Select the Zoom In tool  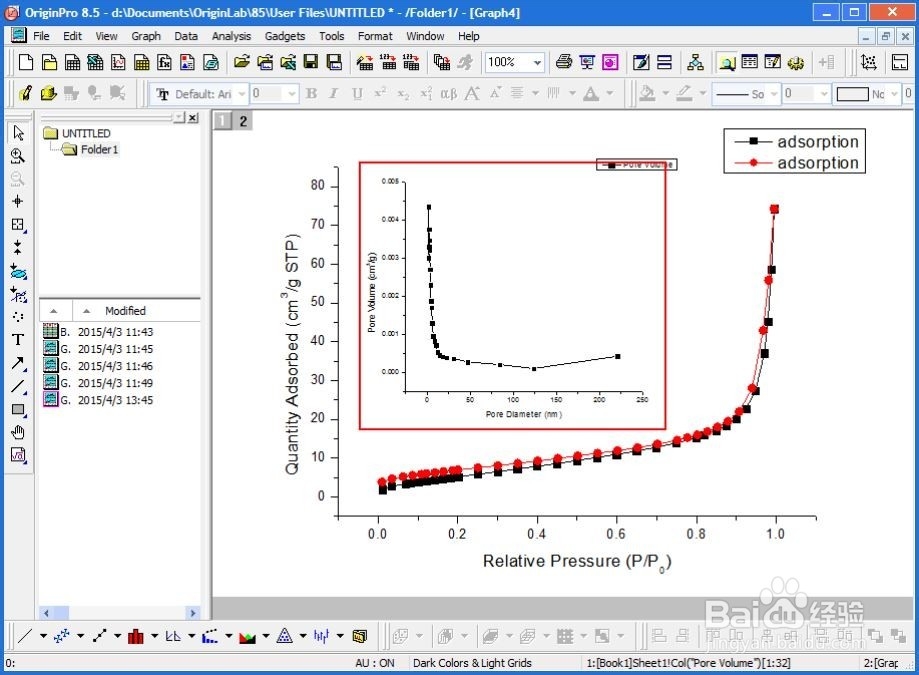tap(18, 156)
